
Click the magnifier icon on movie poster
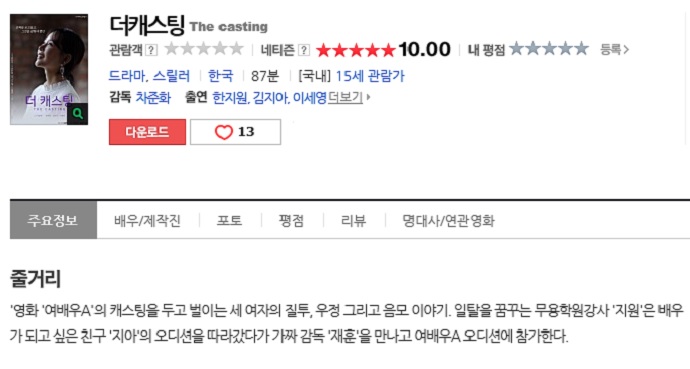coord(77,114)
